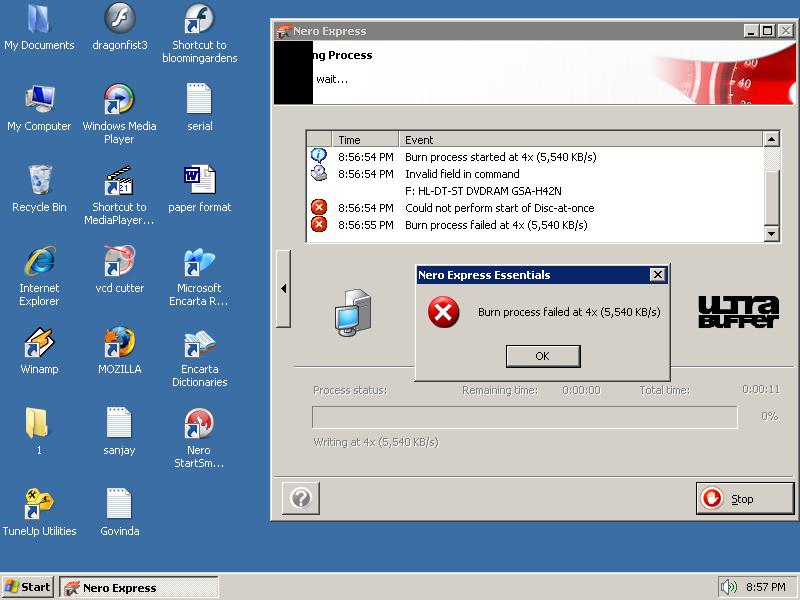800x600 pixels.
Task: Click OK in the Nero Express Essentials dialog
Action: click(x=543, y=356)
